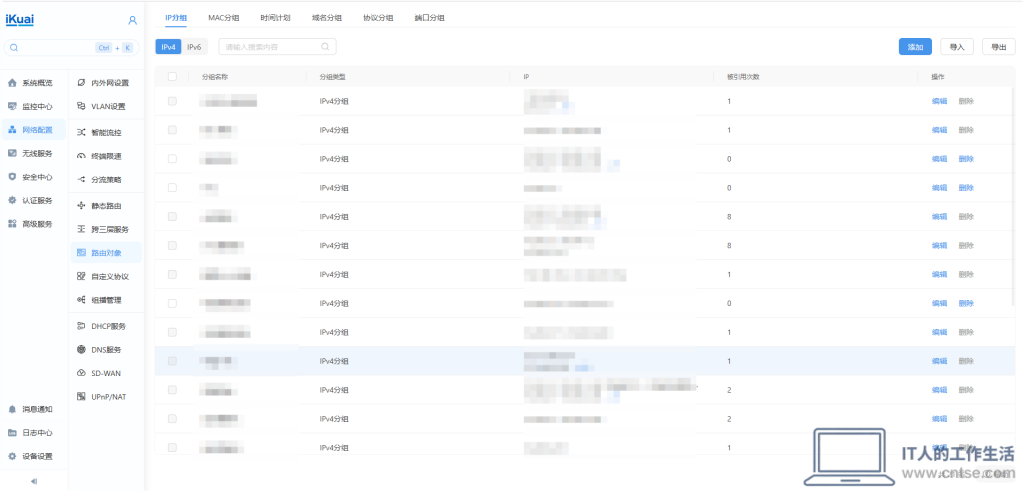1024x491 pixels.
Task: Open 系统概览 in the main sidebar
Action: 35,83
